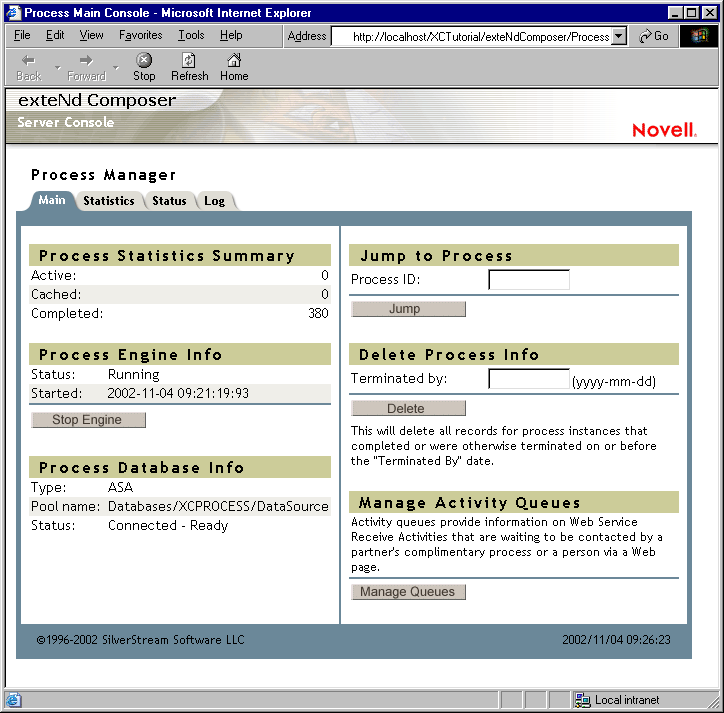Switch to the Statistics tab
Image resolution: width=724 pixels, height=713 pixels.
click(109, 201)
